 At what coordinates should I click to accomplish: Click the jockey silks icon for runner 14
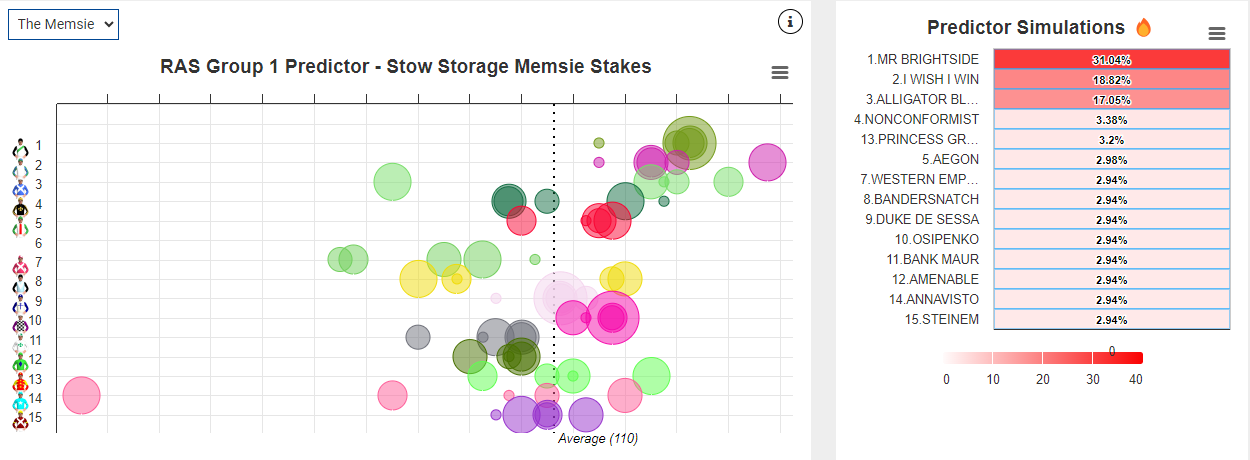click(x=20, y=401)
